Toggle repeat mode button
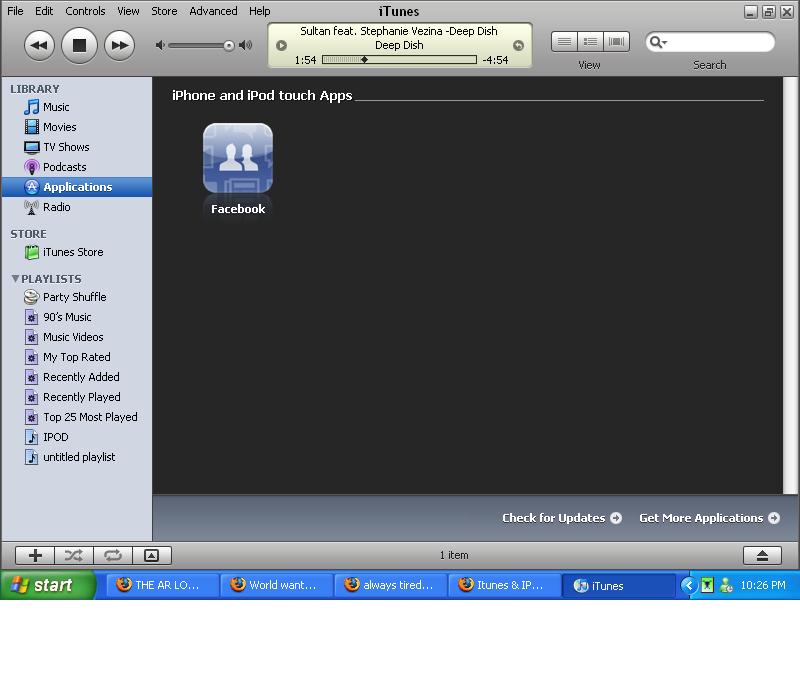The width and height of the screenshot is (800, 693). [112, 555]
